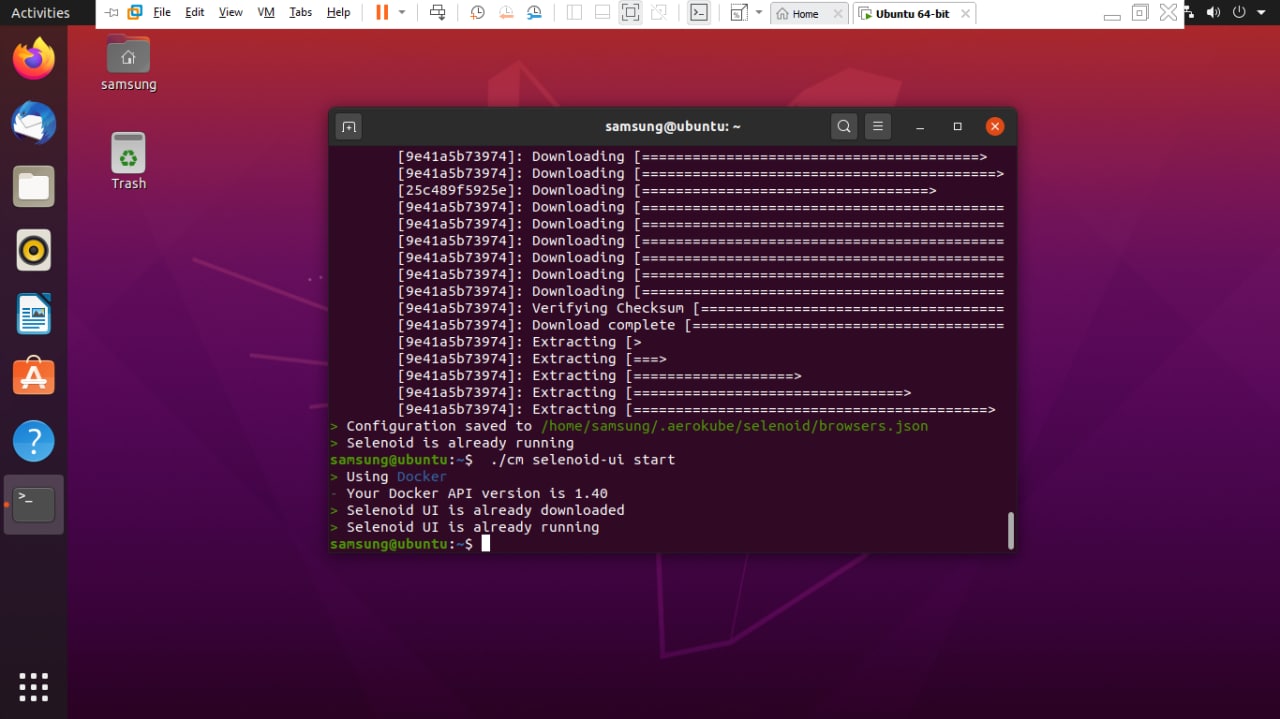This screenshot has width=1280, height=719.
Task: Open the VMware View menu
Action: click(x=231, y=13)
